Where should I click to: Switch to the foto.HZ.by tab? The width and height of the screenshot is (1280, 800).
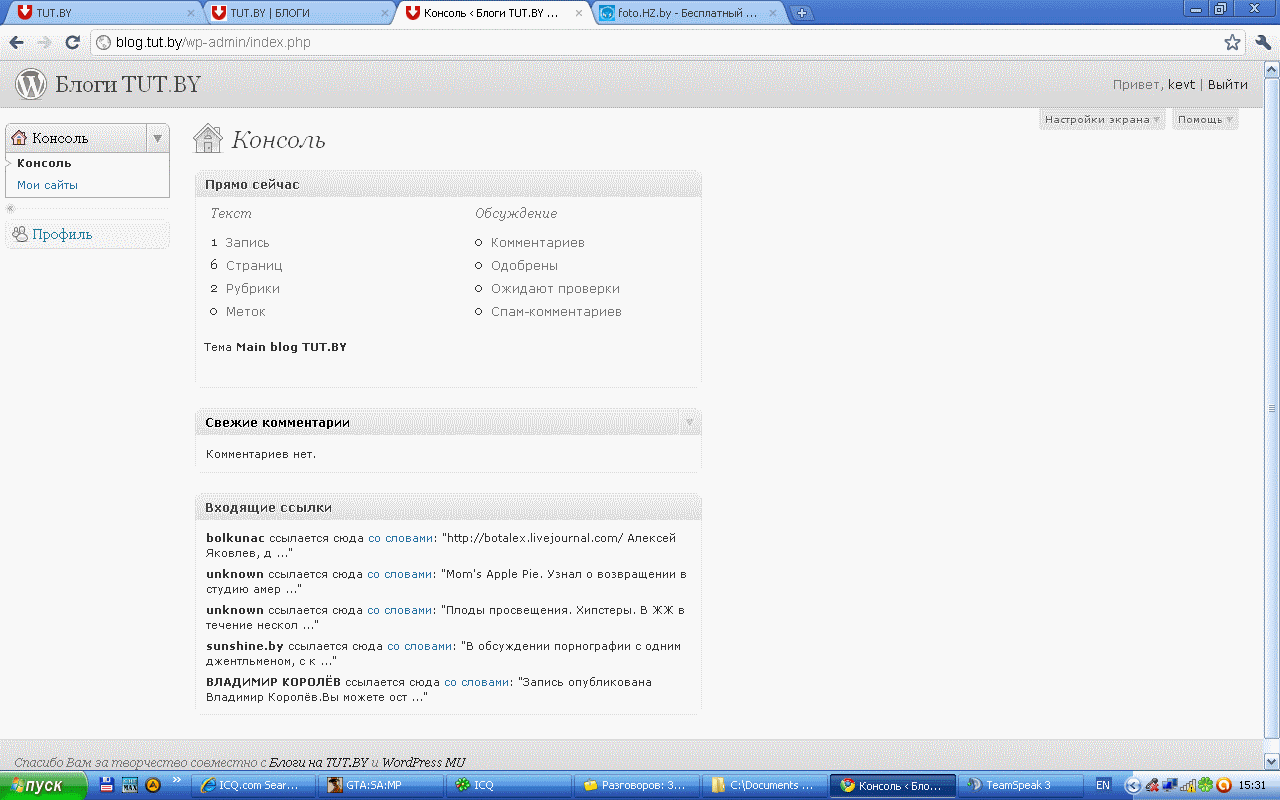click(x=686, y=13)
